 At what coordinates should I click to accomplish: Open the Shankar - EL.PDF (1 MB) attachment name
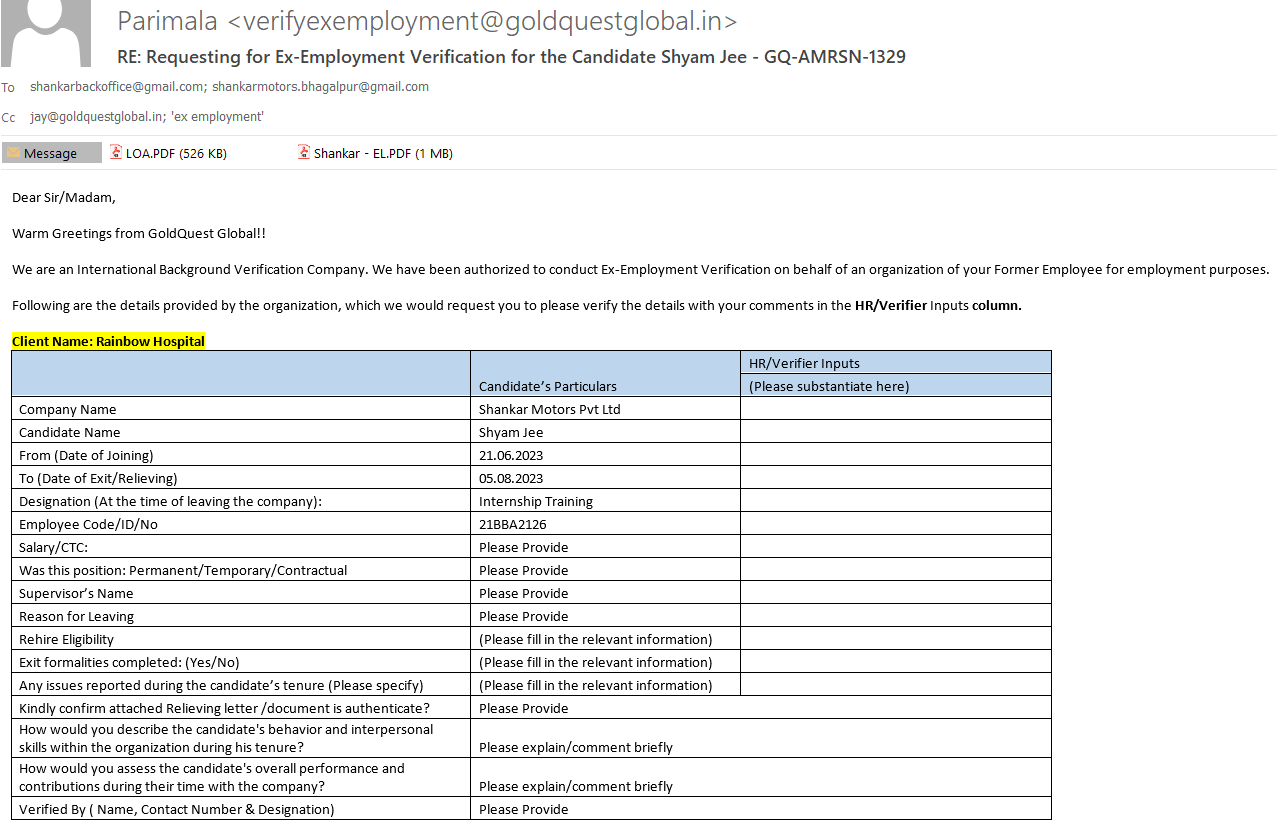point(383,154)
